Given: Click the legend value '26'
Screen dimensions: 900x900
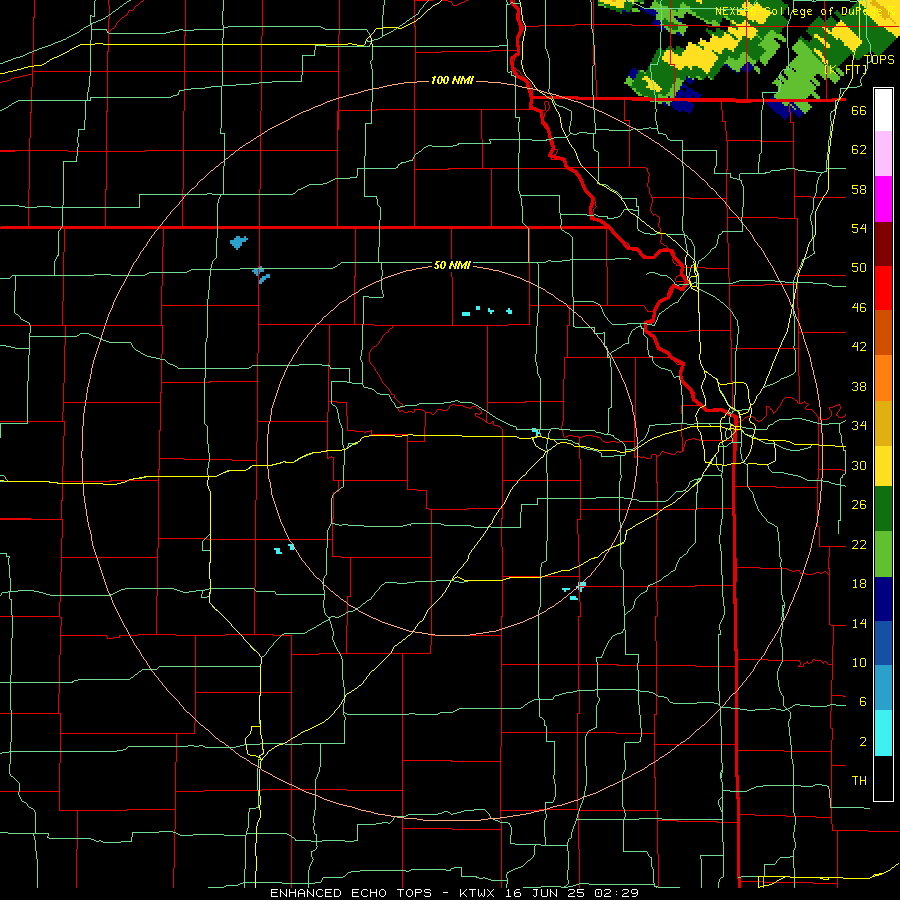Looking at the screenshot, I should (x=859, y=505).
